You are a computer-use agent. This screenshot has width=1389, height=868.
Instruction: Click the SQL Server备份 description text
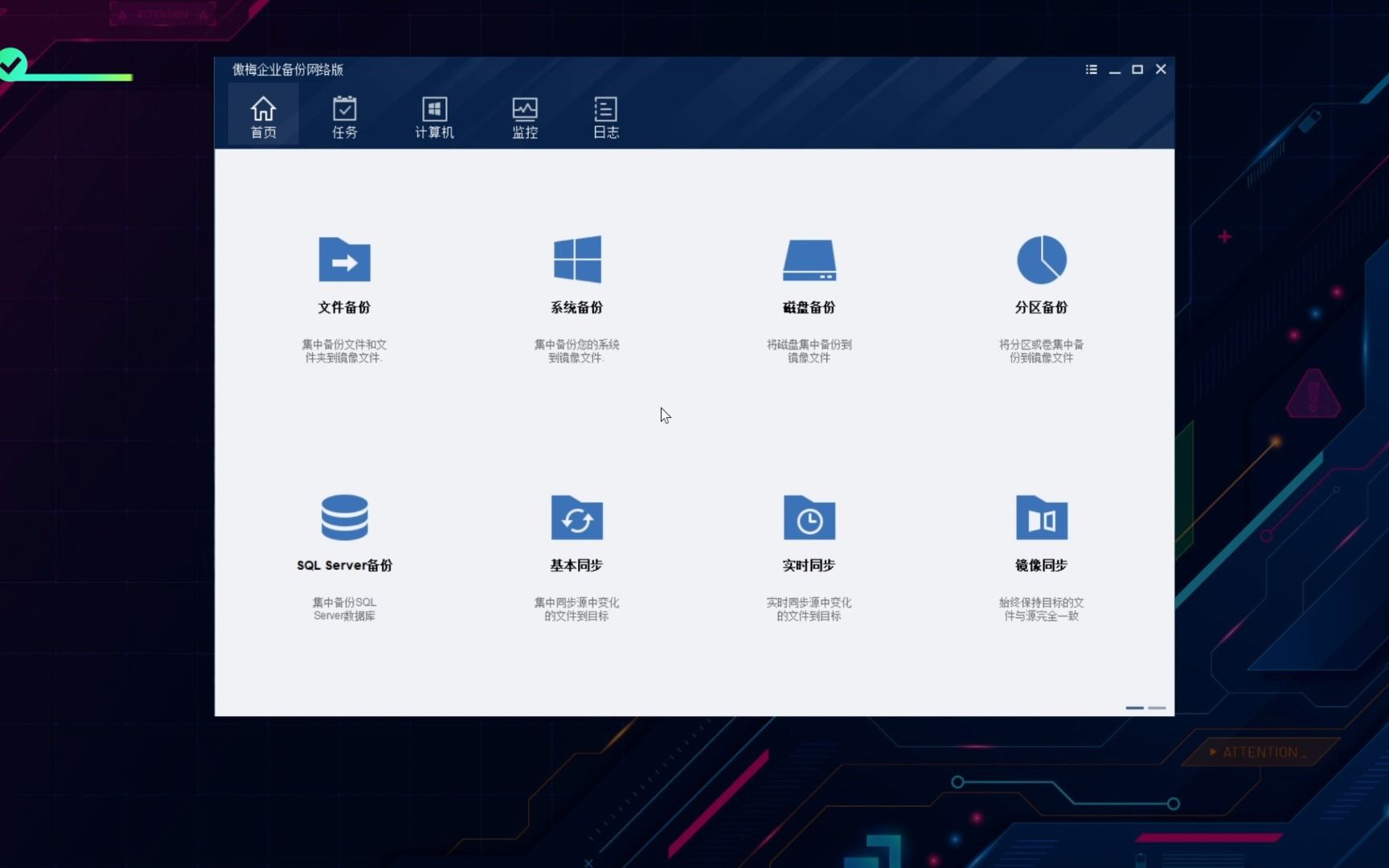(x=344, y=608)
